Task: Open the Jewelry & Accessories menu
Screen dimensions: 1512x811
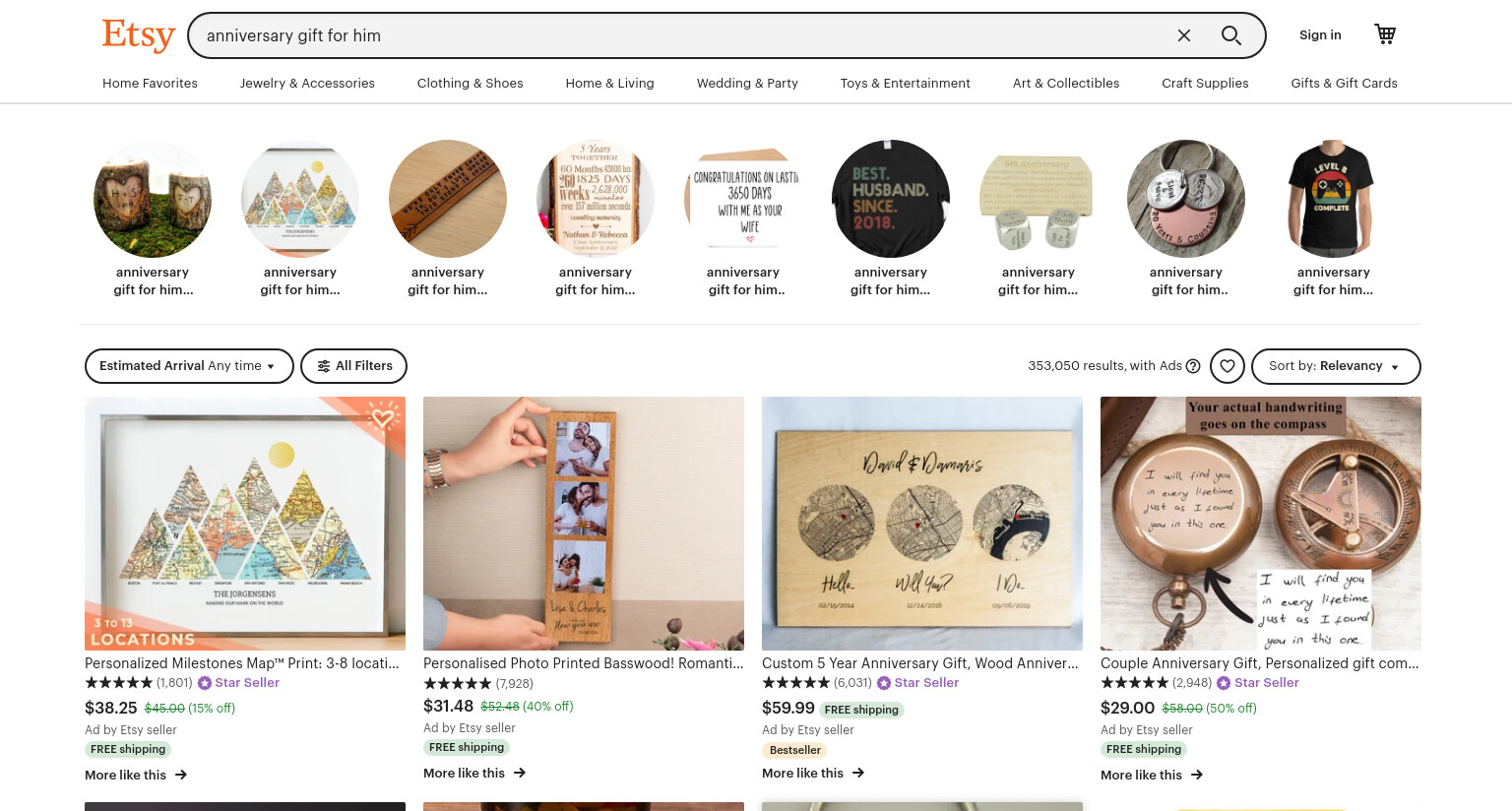Action: 307,84
